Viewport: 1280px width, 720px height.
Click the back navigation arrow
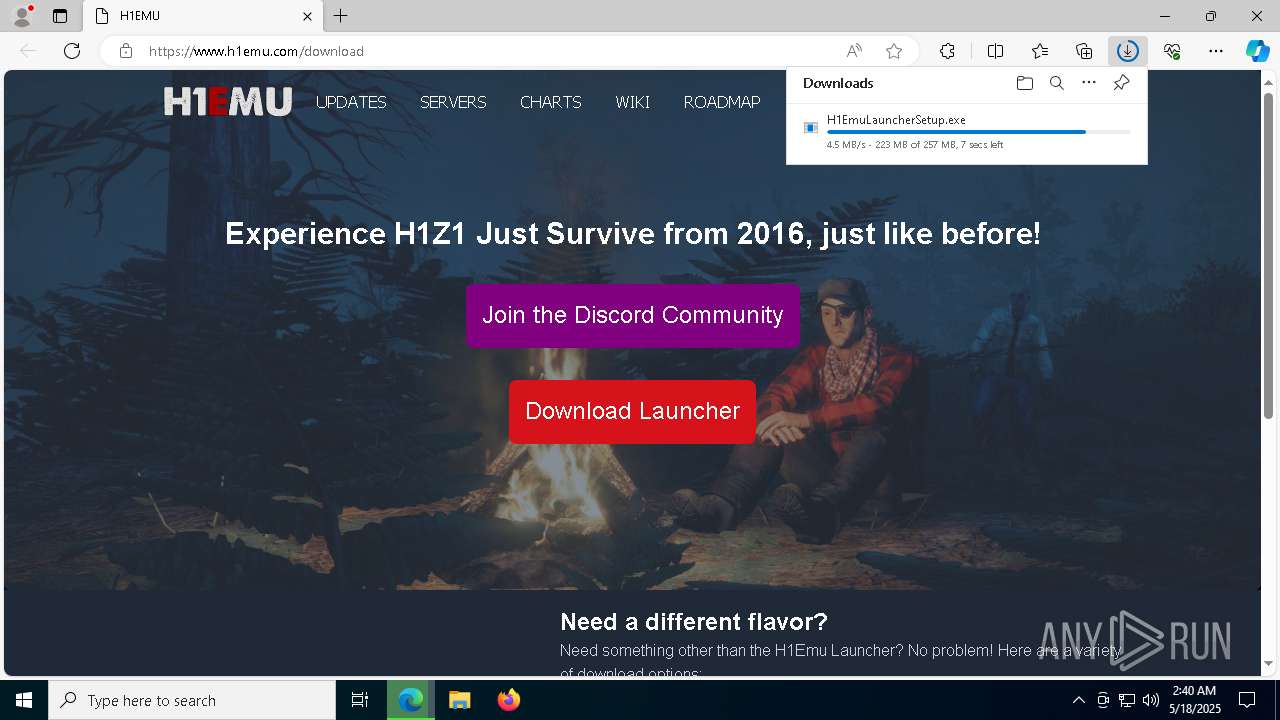click(28, 51)
